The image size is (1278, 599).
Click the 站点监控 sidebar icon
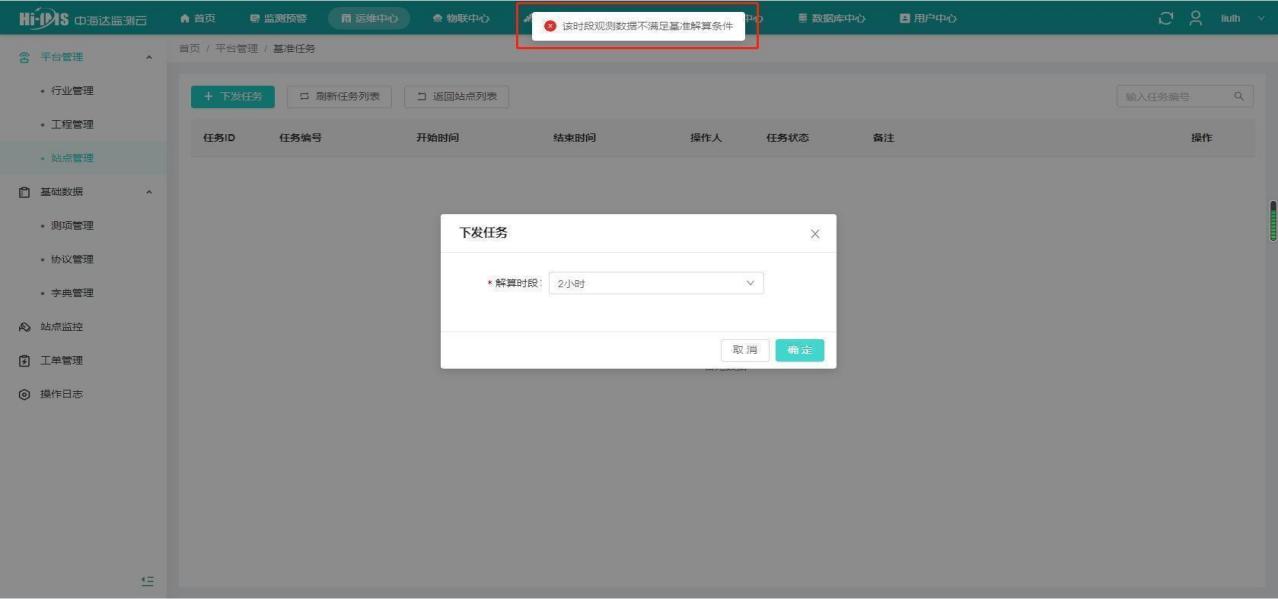point(25,327)
